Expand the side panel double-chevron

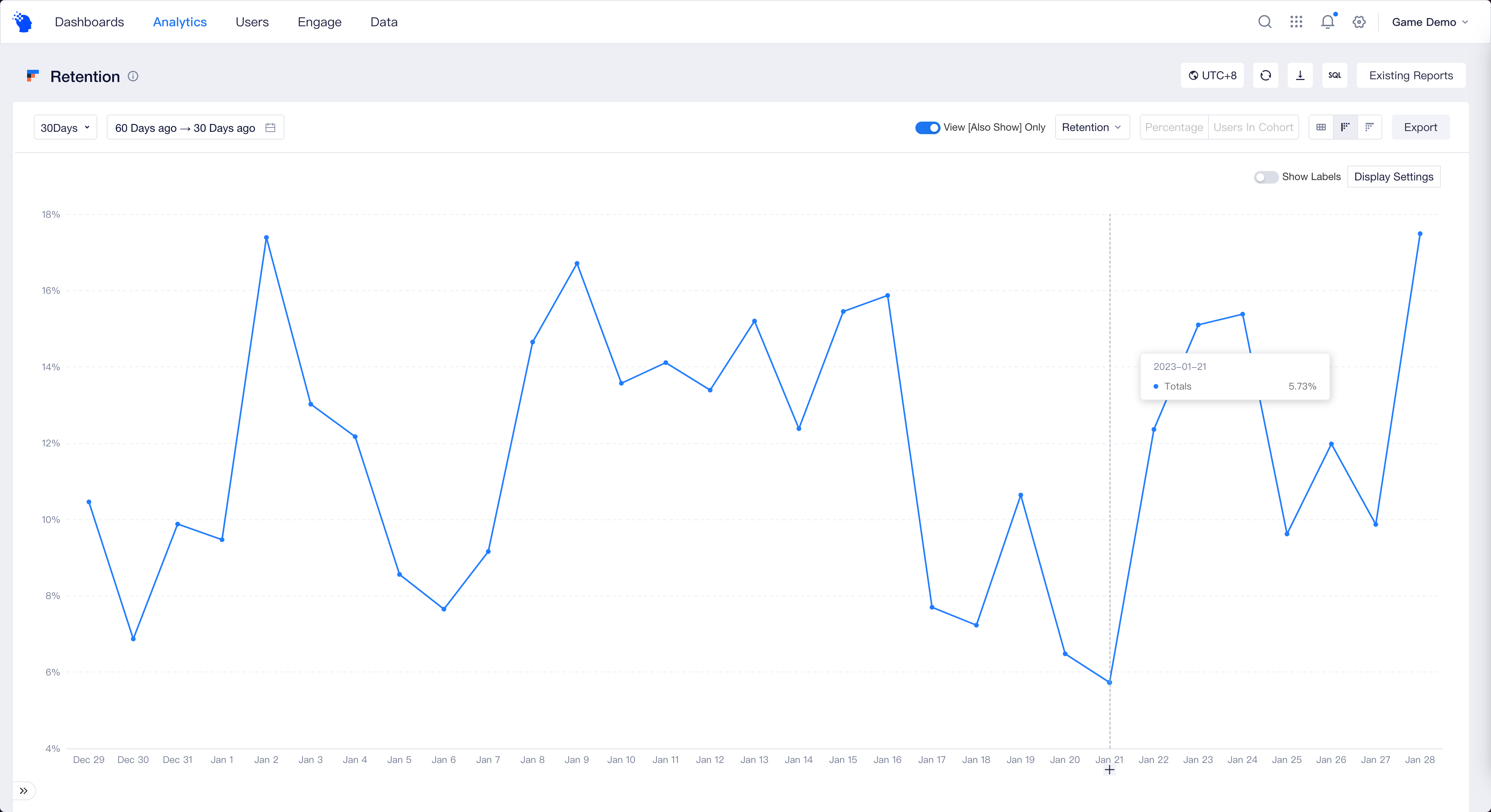click(x=24, y=790)
